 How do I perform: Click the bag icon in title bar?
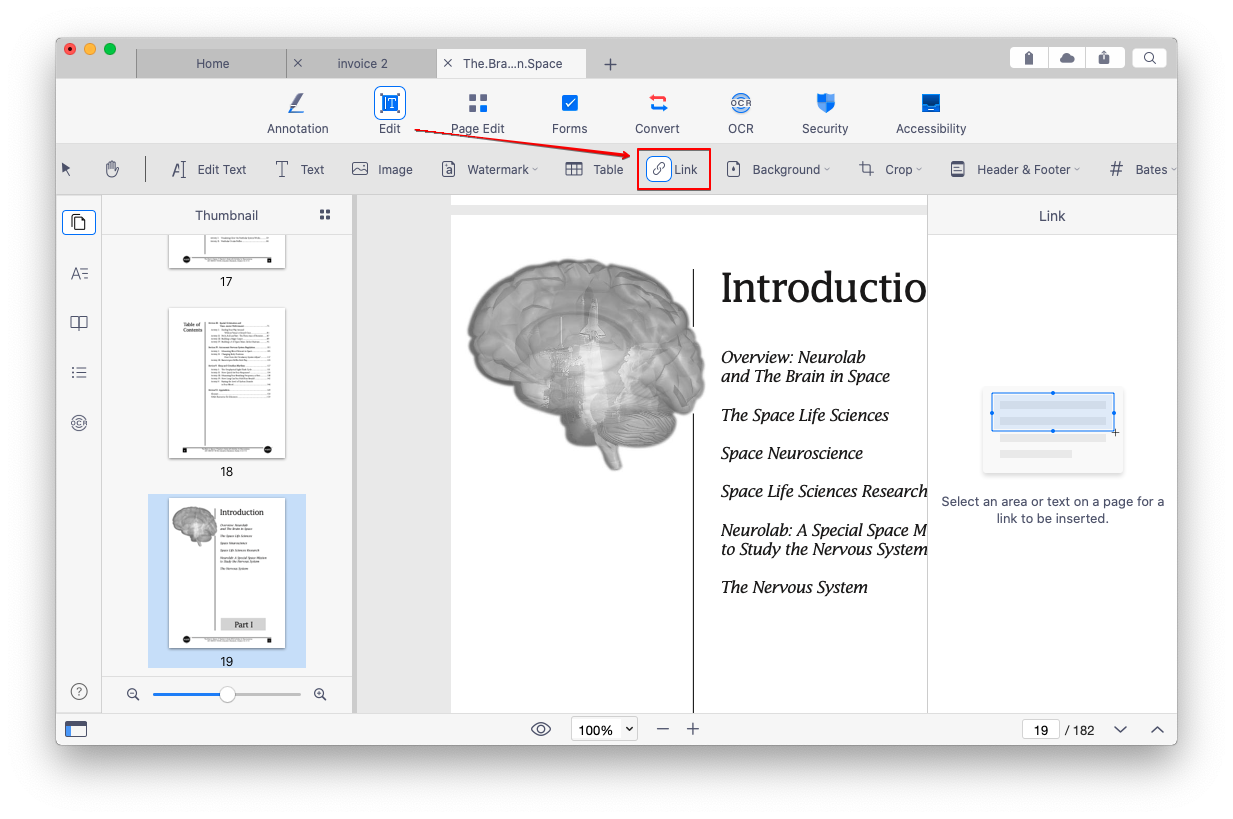click(1029, 58)
